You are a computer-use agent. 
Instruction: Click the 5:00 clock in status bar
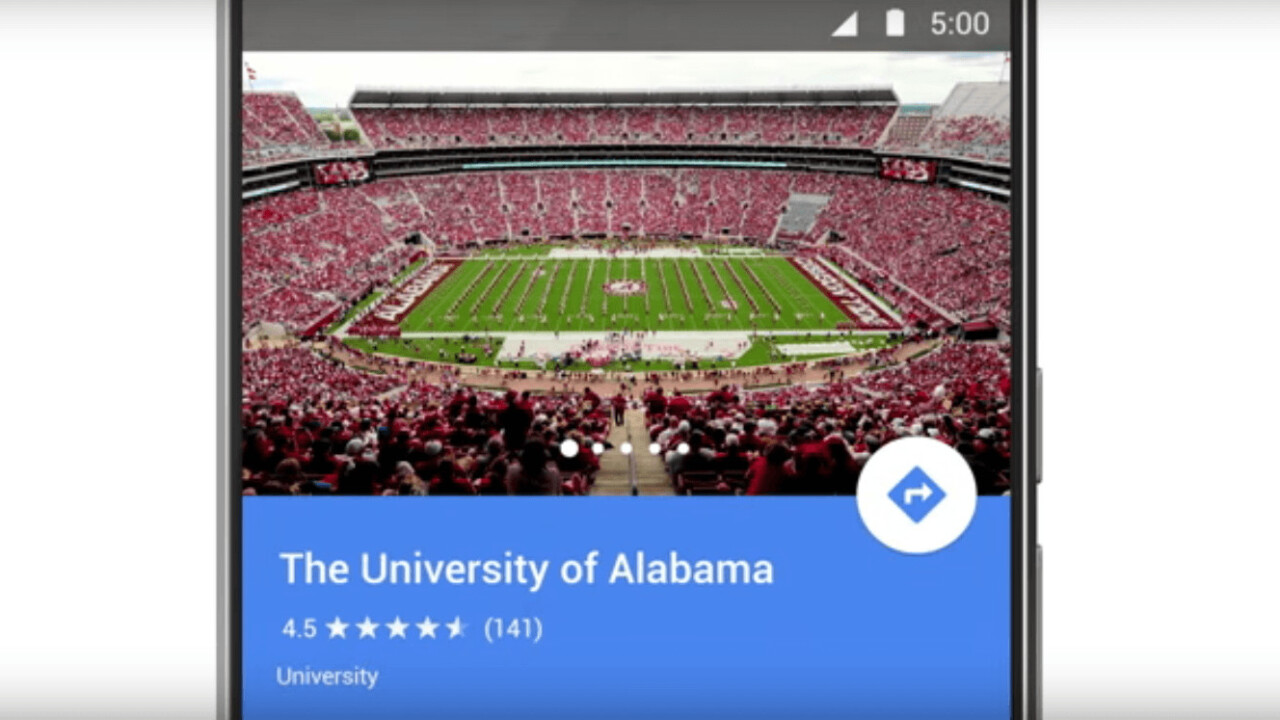tap(959, 24)
